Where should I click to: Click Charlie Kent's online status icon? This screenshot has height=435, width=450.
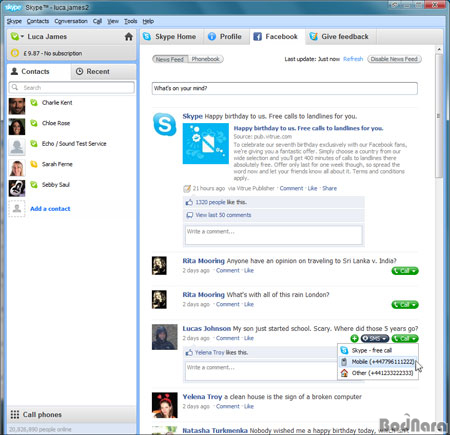coord(34,102)
